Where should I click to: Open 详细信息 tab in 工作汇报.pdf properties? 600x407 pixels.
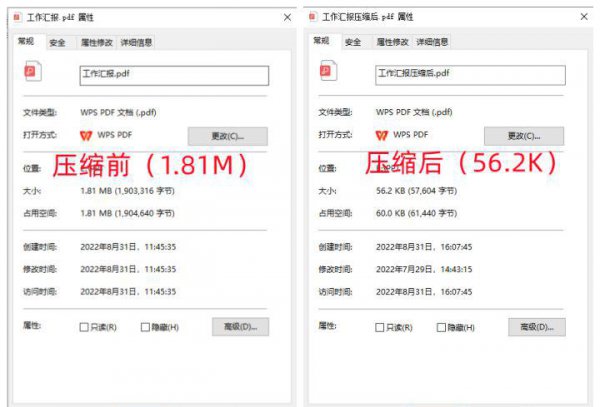[x=136, y=43]
